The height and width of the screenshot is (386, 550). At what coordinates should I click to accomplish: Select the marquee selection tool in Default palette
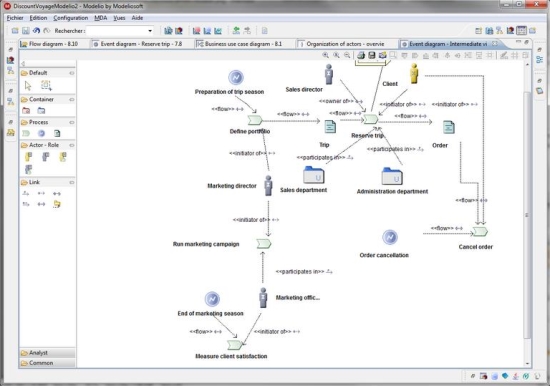(46, 85)
